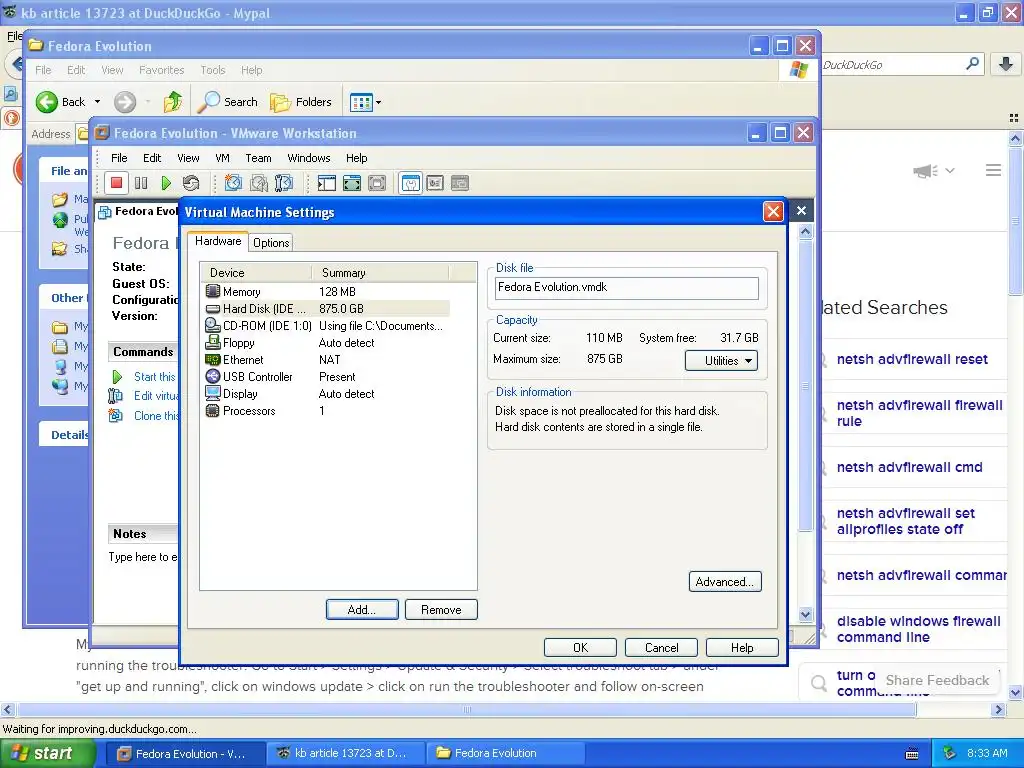Open the Snapshot Manager wrench-clock icon

click(x=283, y=184)
